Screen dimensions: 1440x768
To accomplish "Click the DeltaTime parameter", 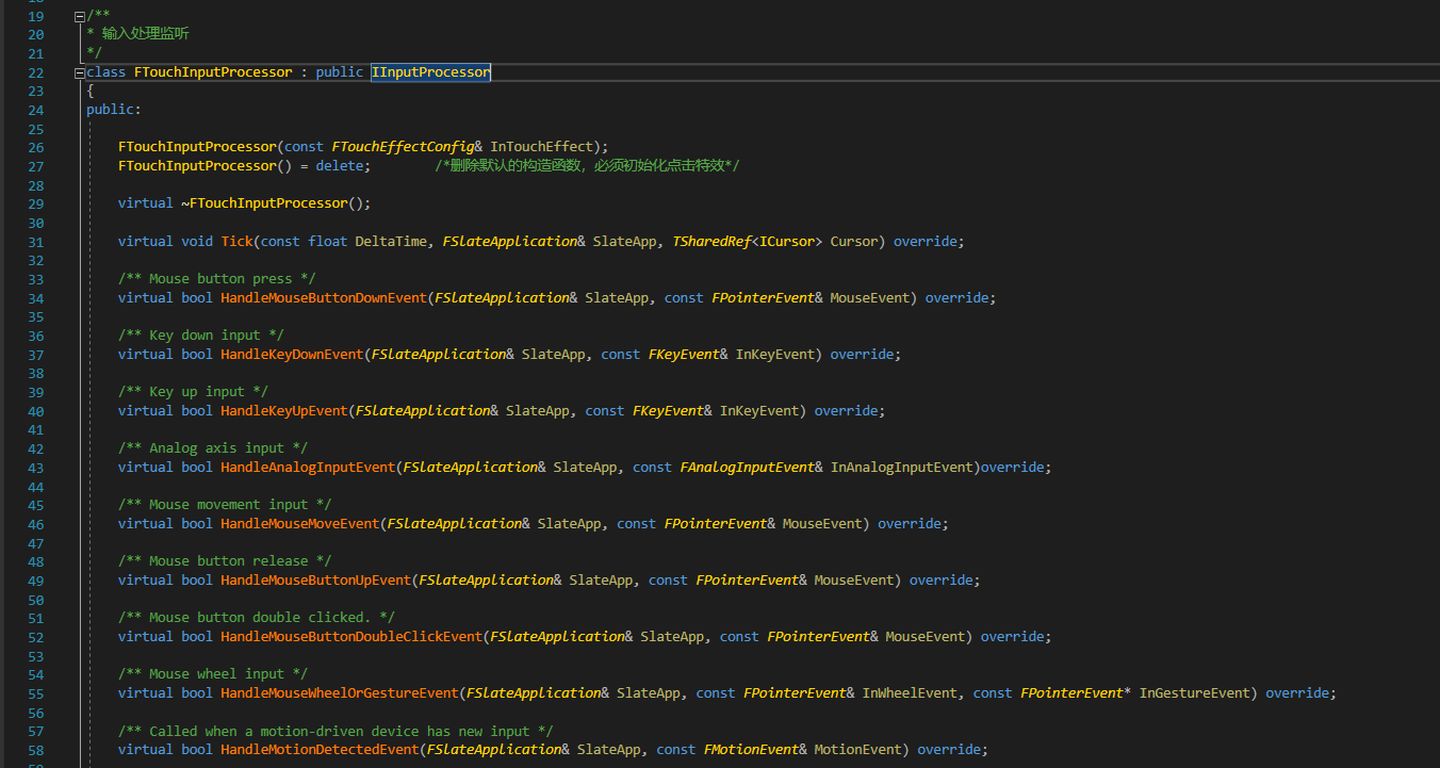I will [x=391, y=241].
